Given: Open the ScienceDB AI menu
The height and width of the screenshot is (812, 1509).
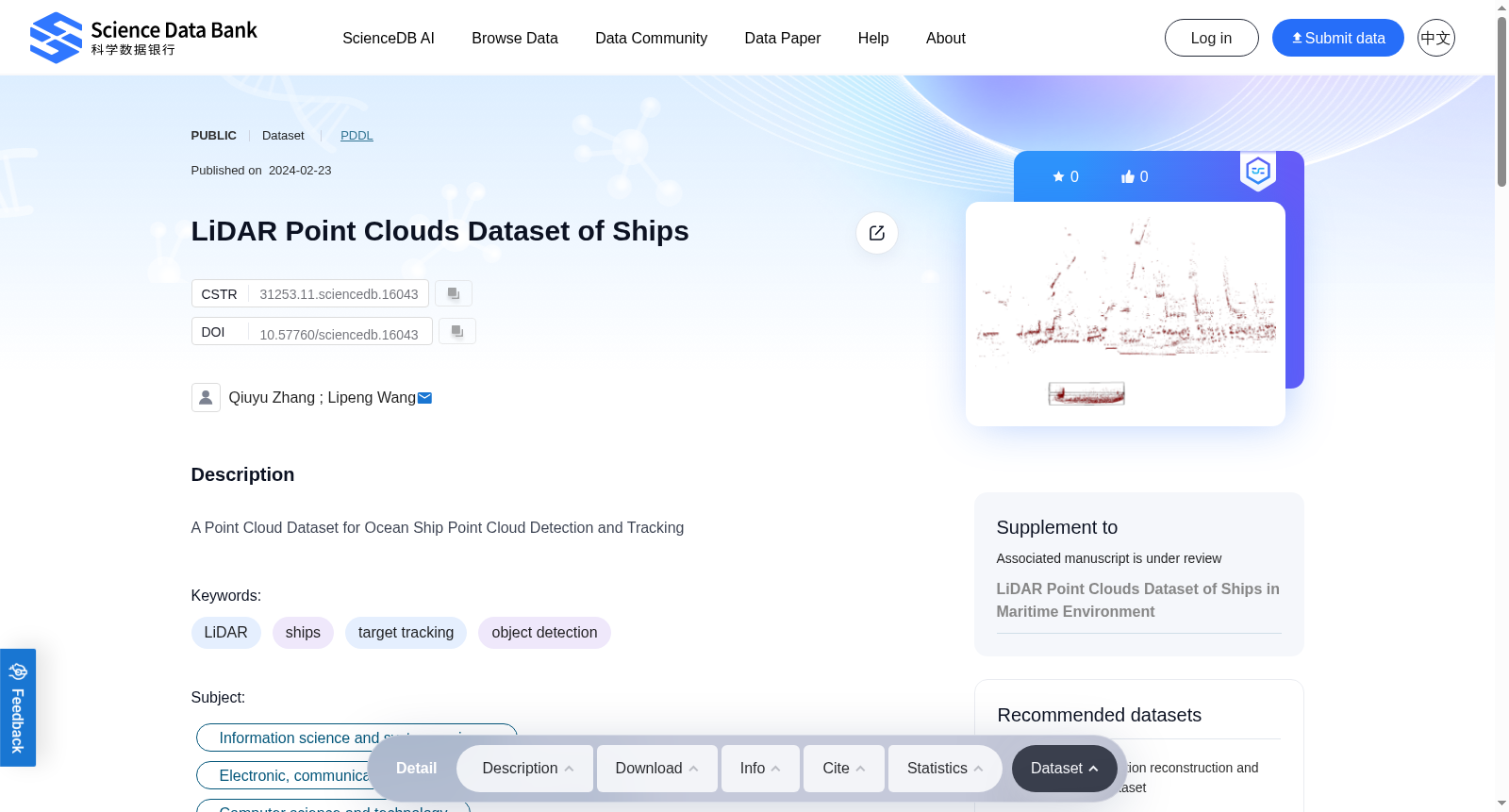Looking at the screenshot, I should (389, 38).
